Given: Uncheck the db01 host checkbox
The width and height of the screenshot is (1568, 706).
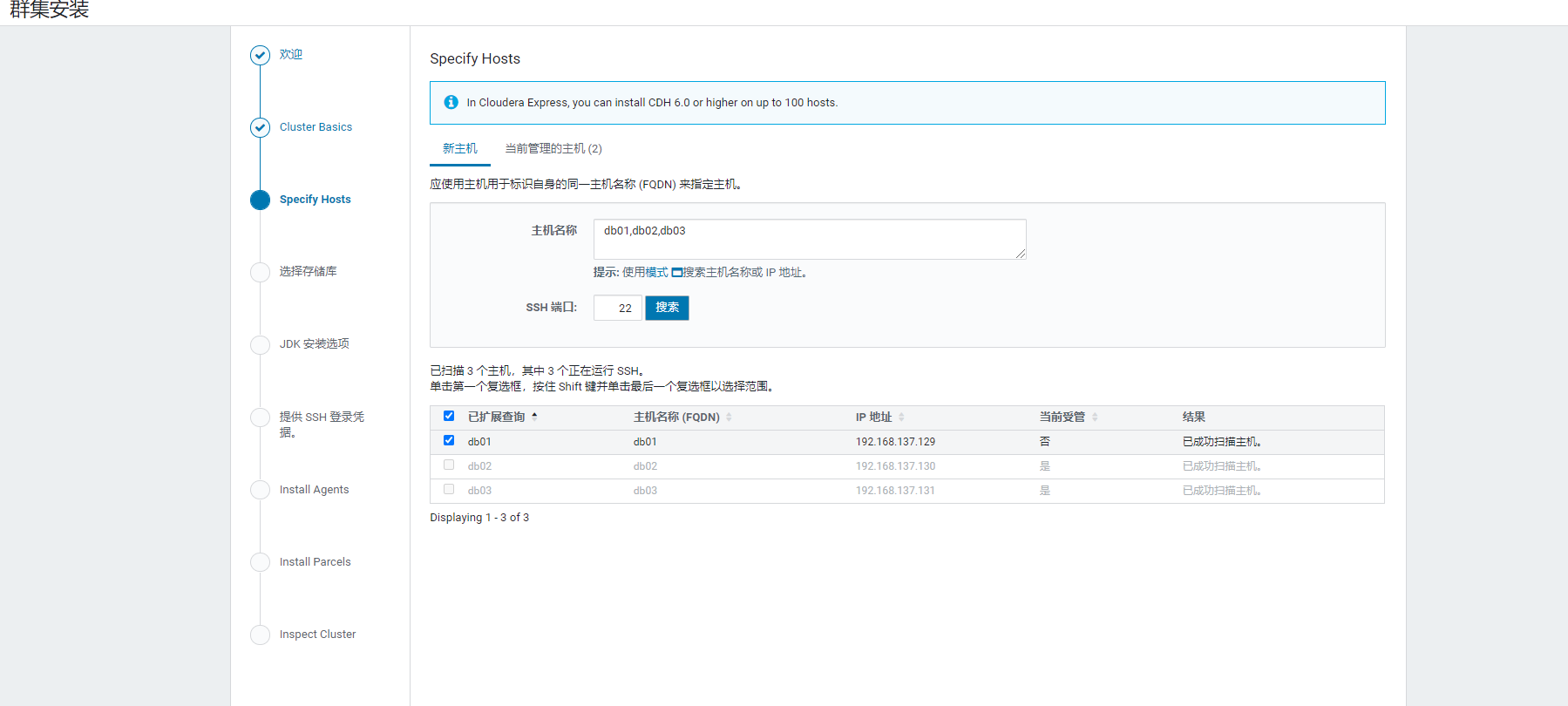Looking at the screenshot, I should pyautogui.click(x=449, y=440).
